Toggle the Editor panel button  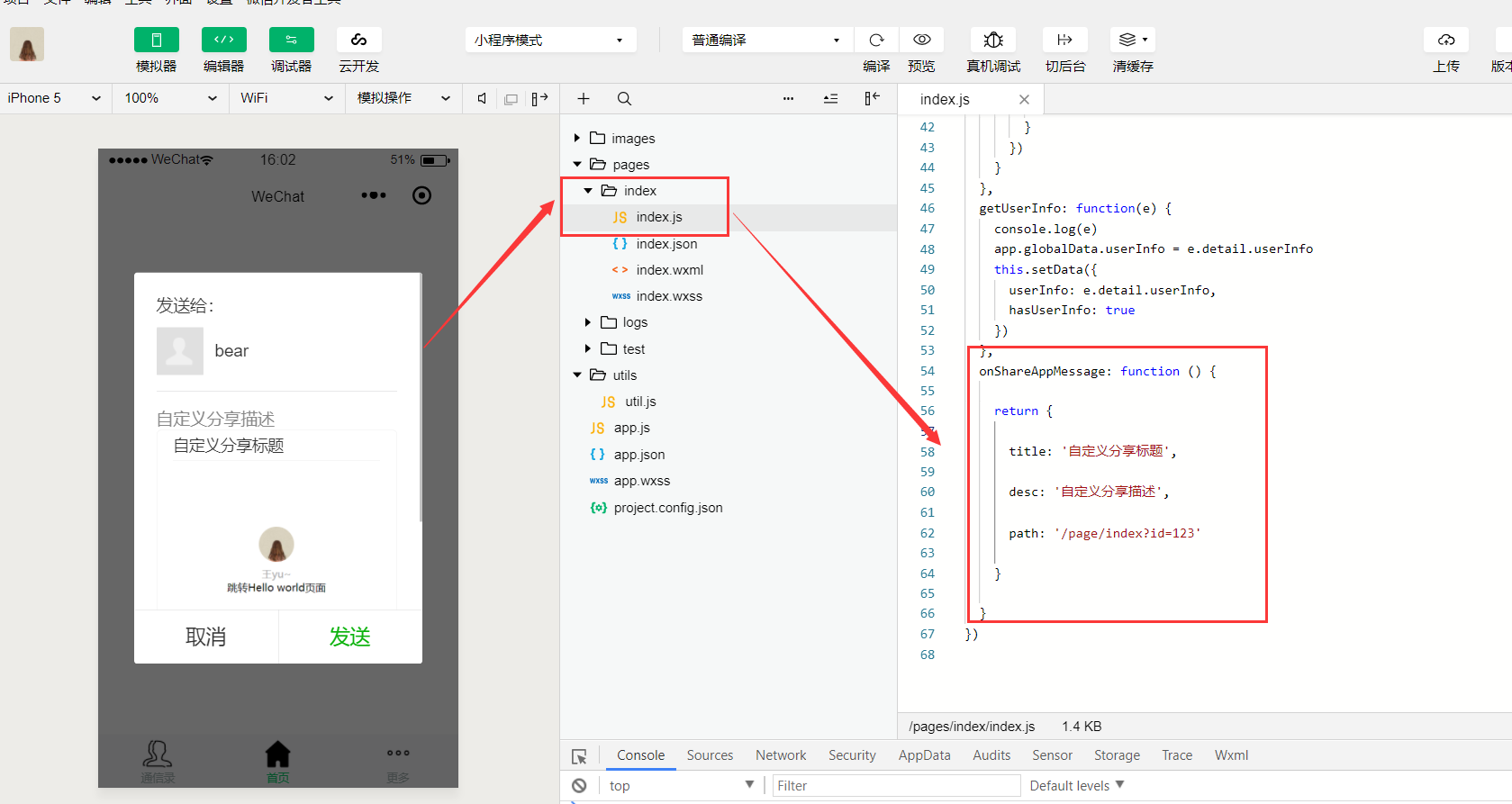(x=223, y=40)
